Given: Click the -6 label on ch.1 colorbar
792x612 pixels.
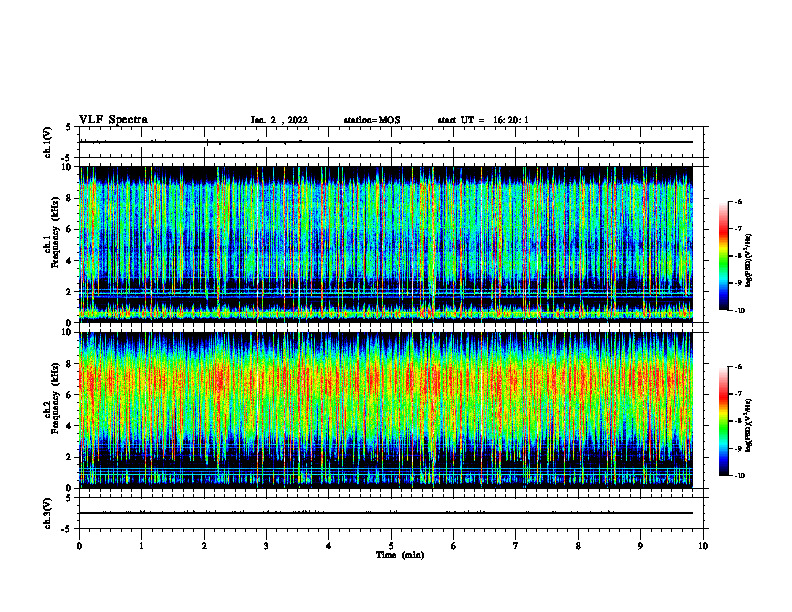Looking at the screenshot, I should (x=738, y=202).
